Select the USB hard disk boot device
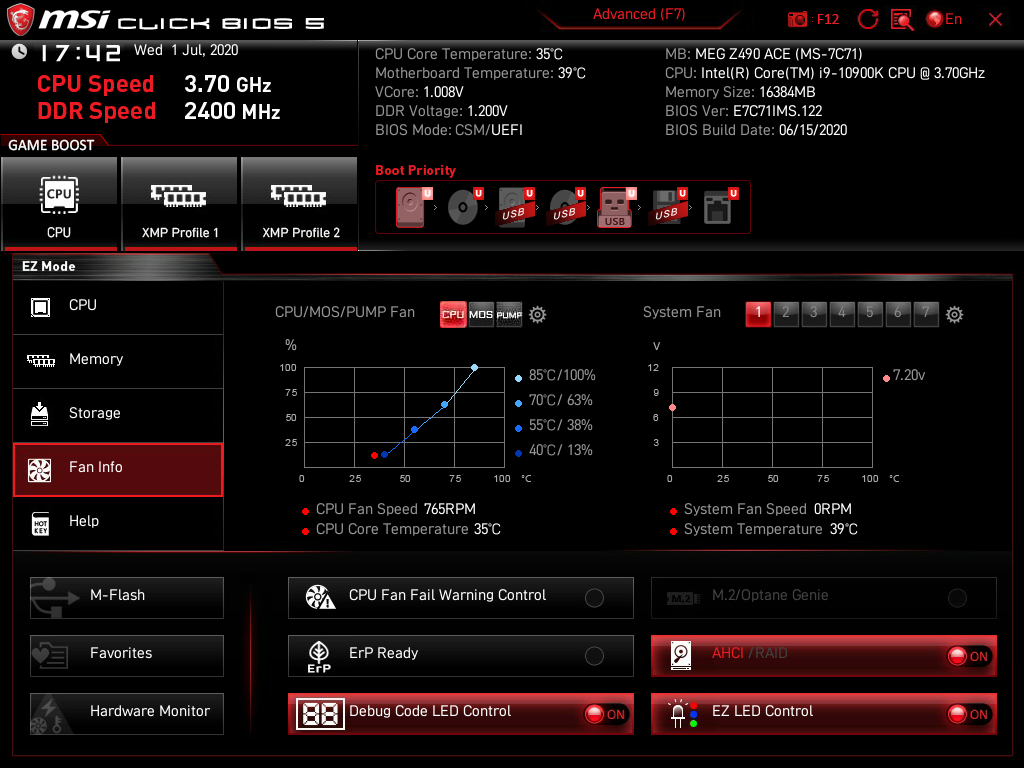1024x768 pixels. pyautogui.click(x=515, y=207)
